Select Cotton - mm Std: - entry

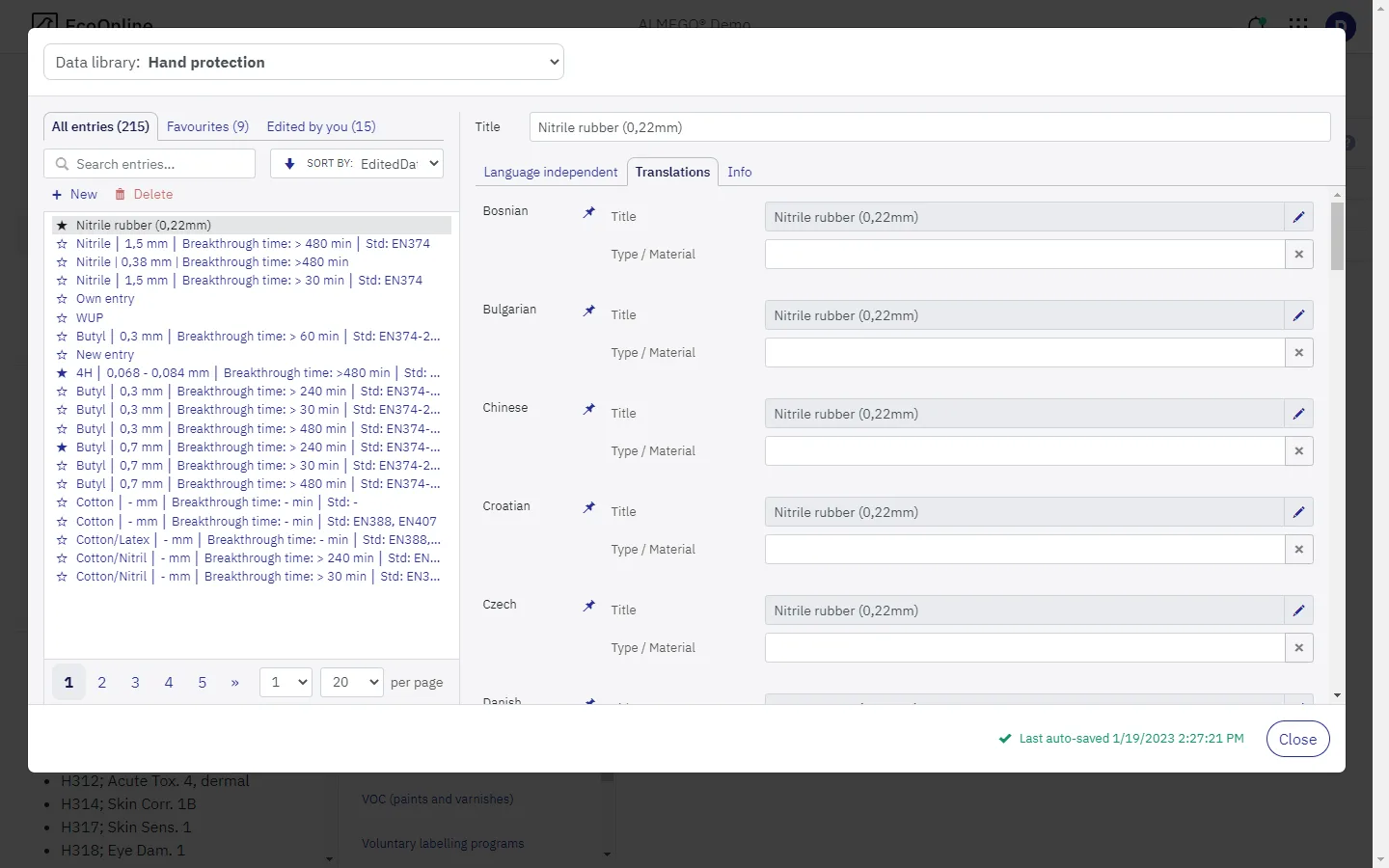[x=217, y=502]
